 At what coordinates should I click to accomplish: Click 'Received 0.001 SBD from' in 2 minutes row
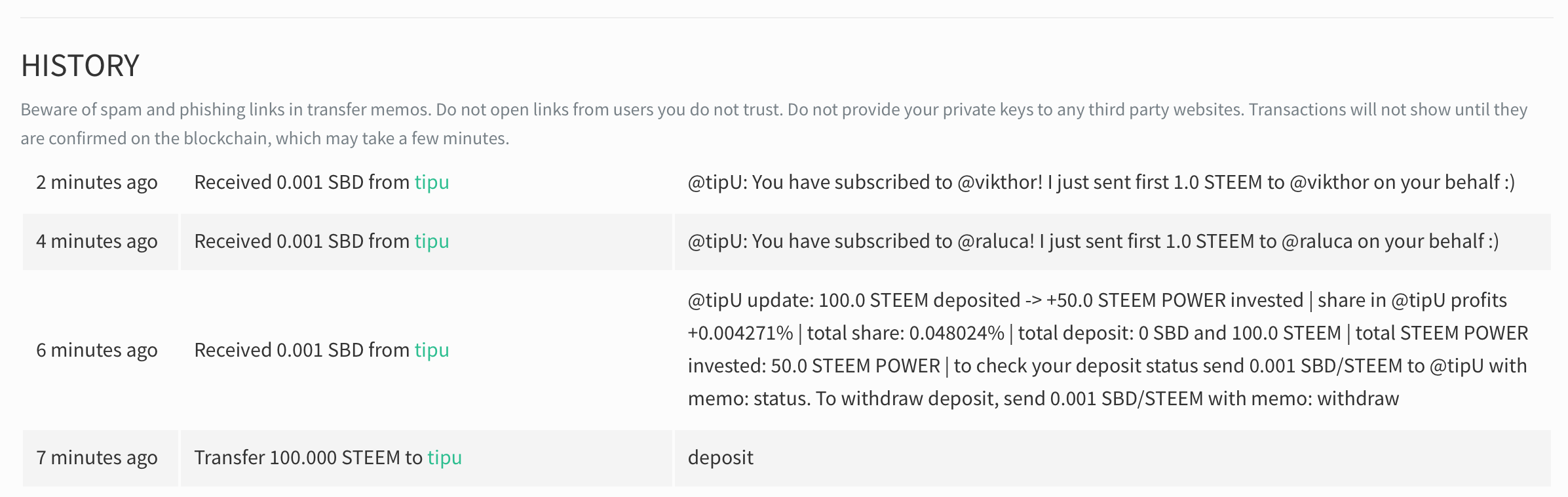click(x=302, y=182)
